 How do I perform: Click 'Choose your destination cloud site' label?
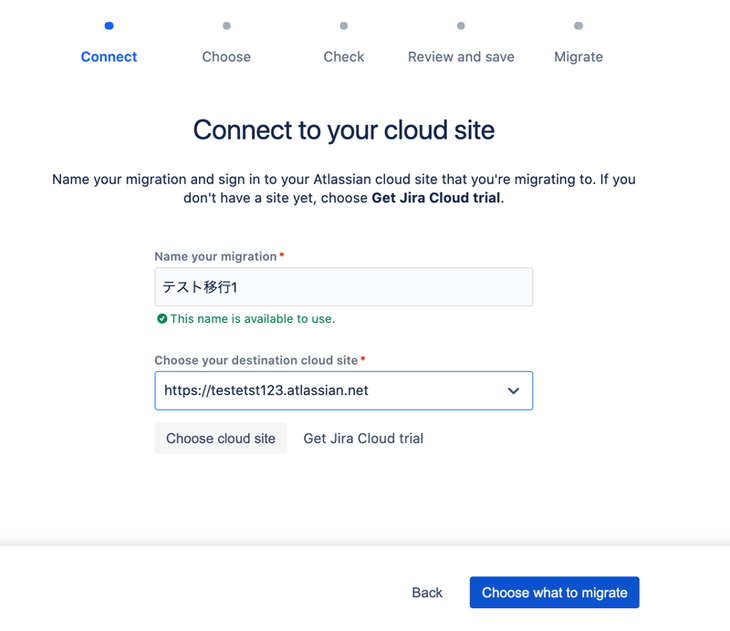point(256,360)
